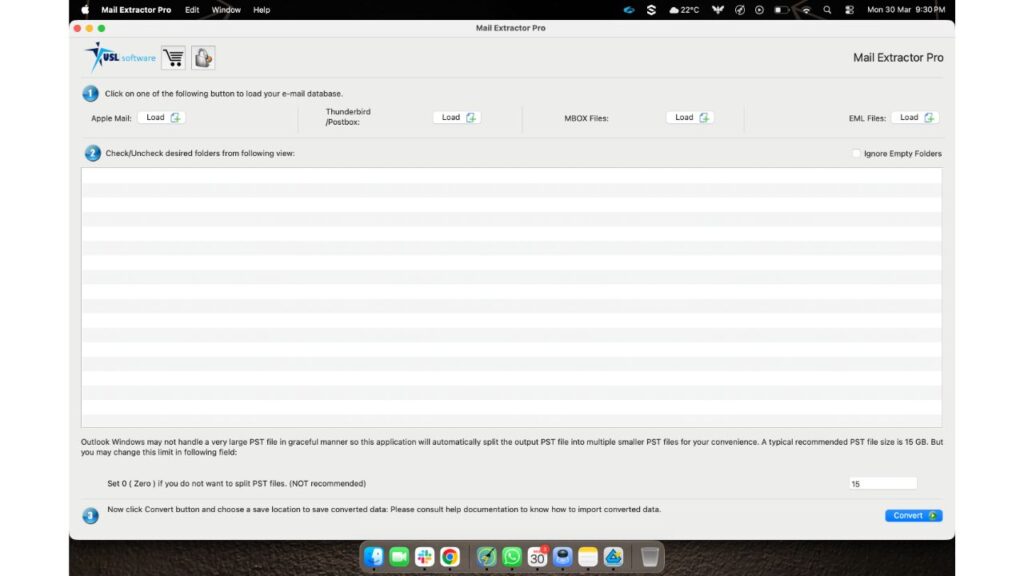Open the Apple menu
This screenshot has width=1024, height=576.
[x=85, y=10]
